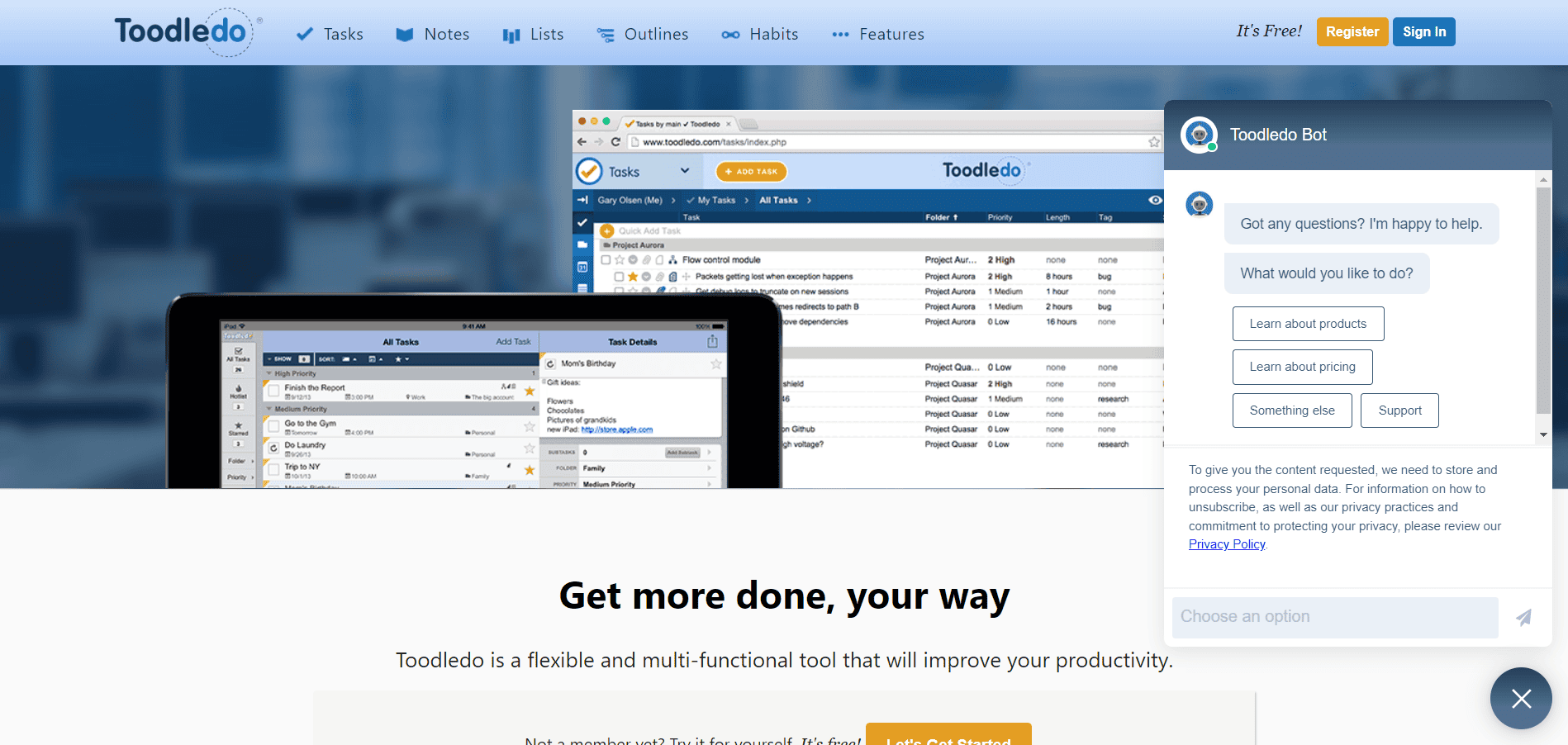This screenshot has width=1568, height=745.
Task: Click the checkmark sidebar icon in desktop screenshot
Action: click(582, 222)
